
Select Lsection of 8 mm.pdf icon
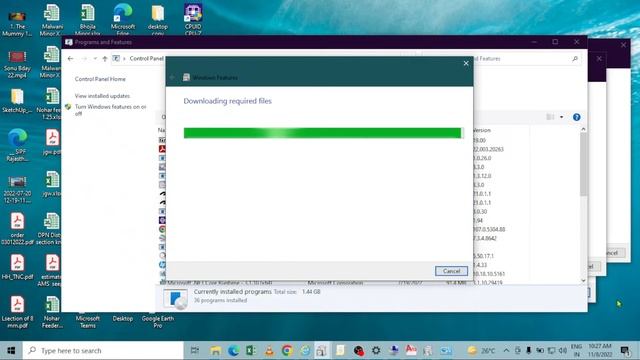[x=17, y=312]
